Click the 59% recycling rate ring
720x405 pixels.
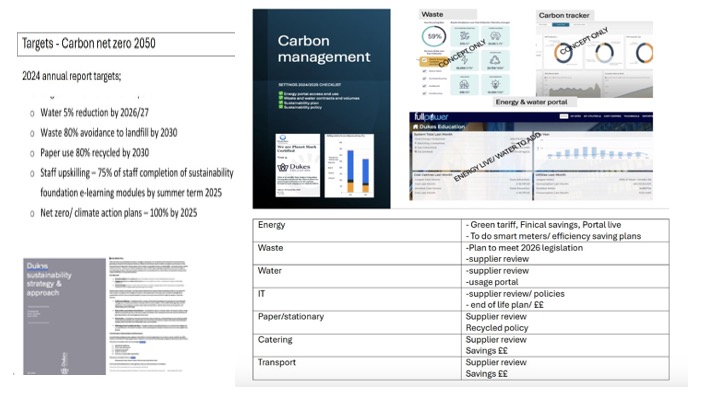point(434,36)
